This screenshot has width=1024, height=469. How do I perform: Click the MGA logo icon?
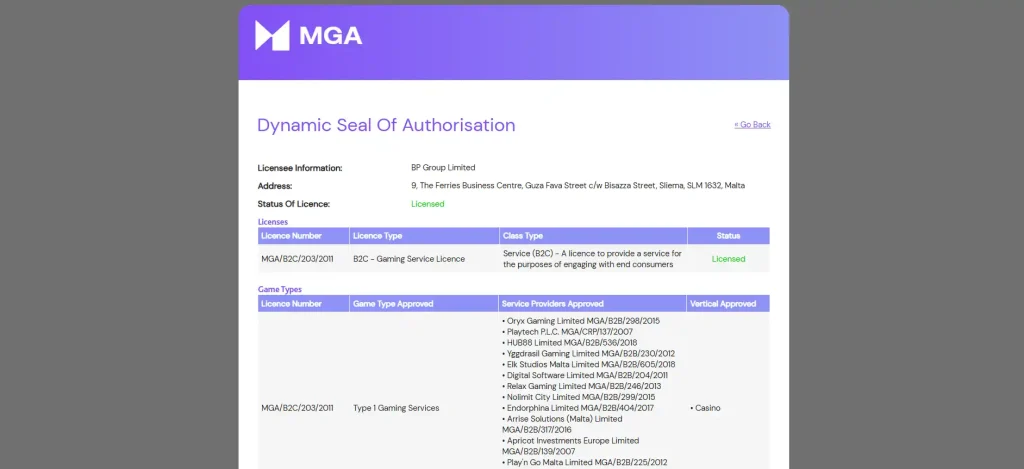(272, 35)
